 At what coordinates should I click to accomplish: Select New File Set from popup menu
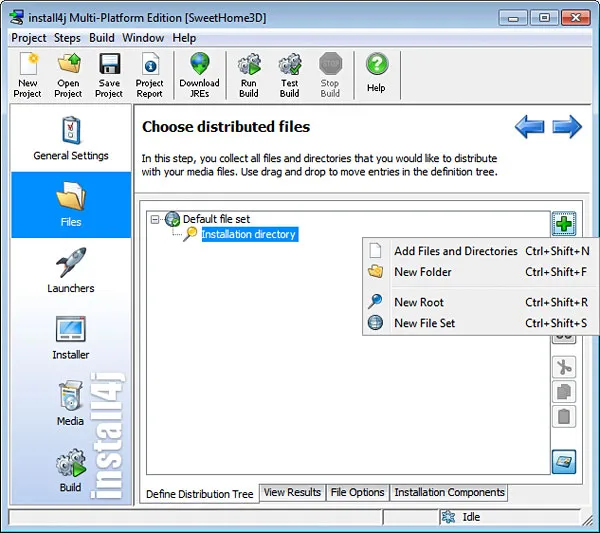[424, 323]
